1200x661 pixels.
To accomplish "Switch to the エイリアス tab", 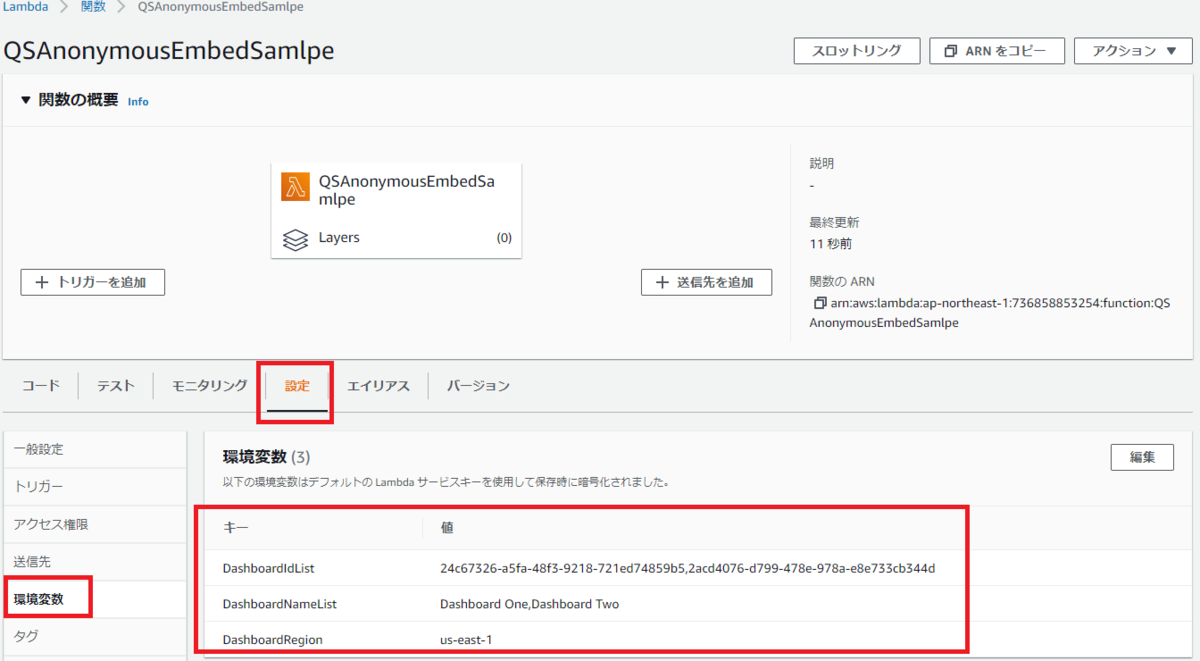I will tap(378, 385).
